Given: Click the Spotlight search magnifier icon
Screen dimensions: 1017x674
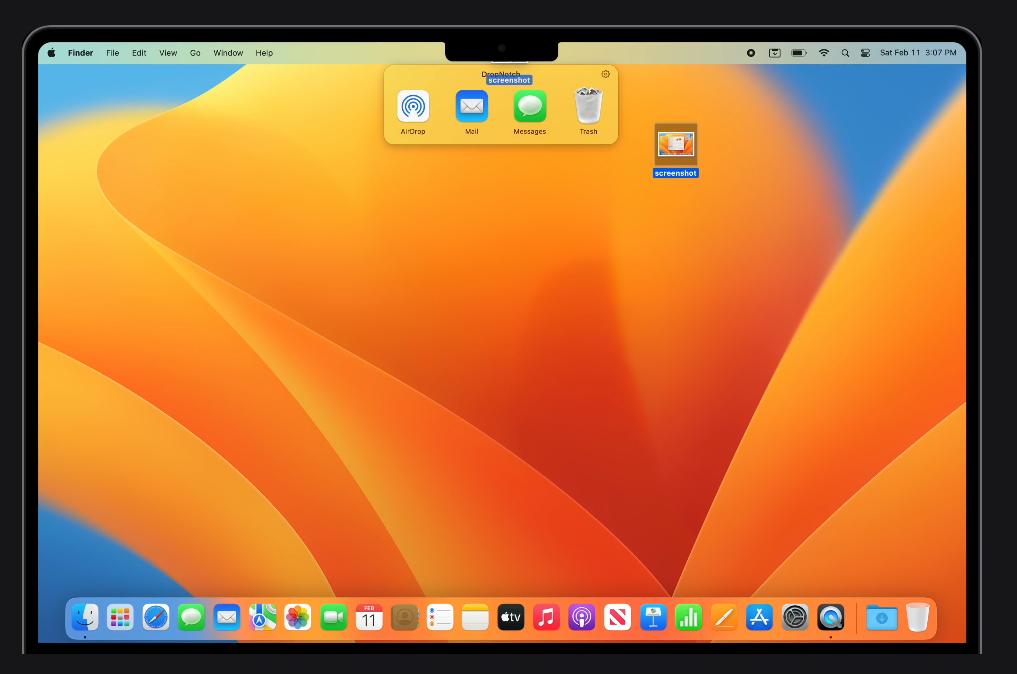Looking at the screenshot, I should pos(845,53).
